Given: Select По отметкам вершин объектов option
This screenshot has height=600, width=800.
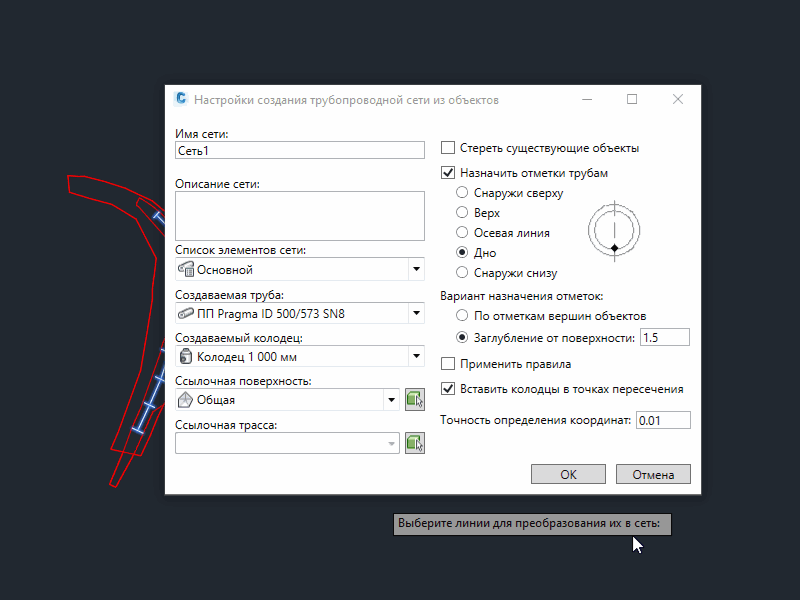Looking at the screenshot, I should coord(462,315).
